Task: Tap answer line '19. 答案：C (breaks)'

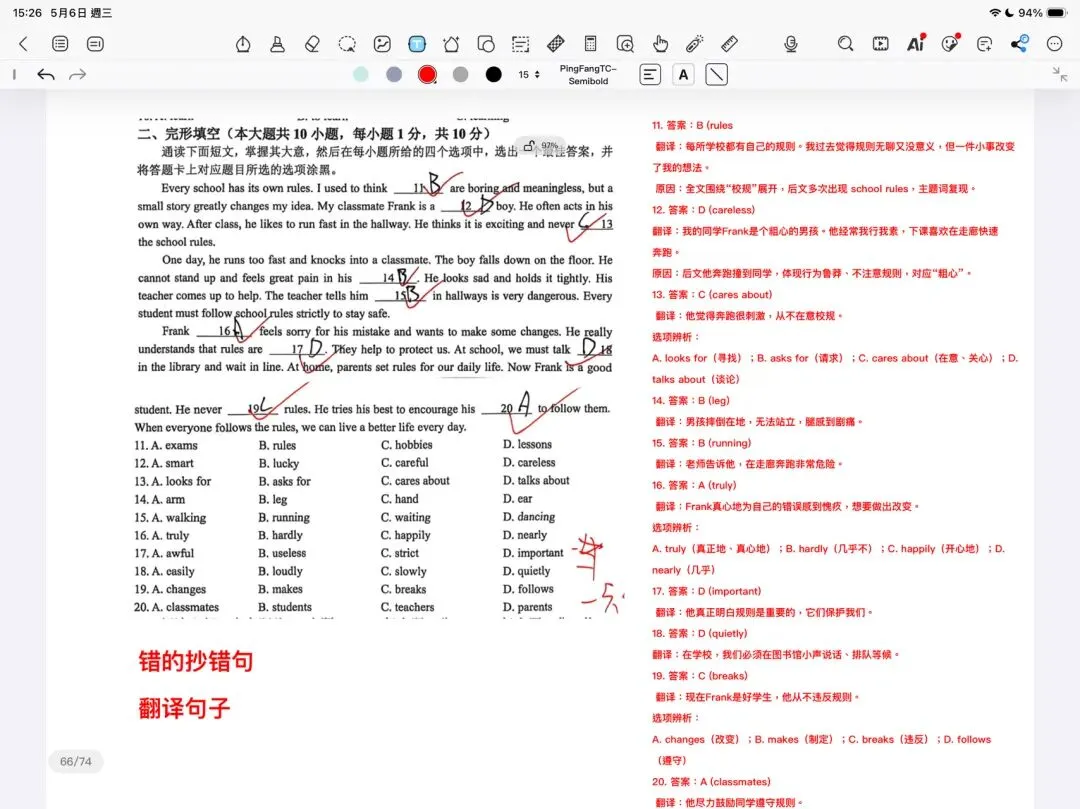Action: point(699,676)
